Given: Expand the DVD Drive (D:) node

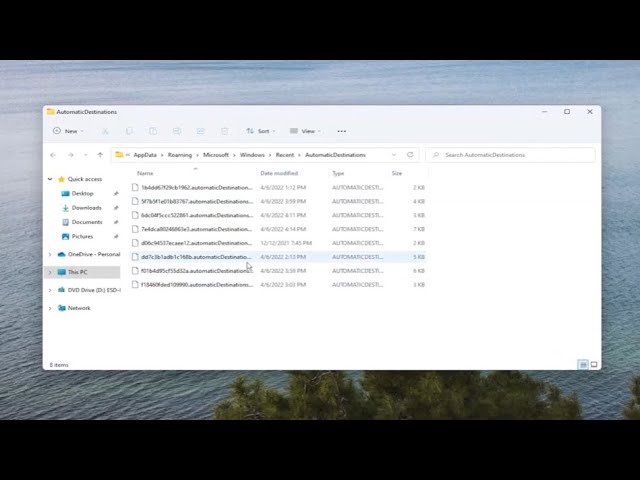Looking at the screenshot, I should coord(50,290).
